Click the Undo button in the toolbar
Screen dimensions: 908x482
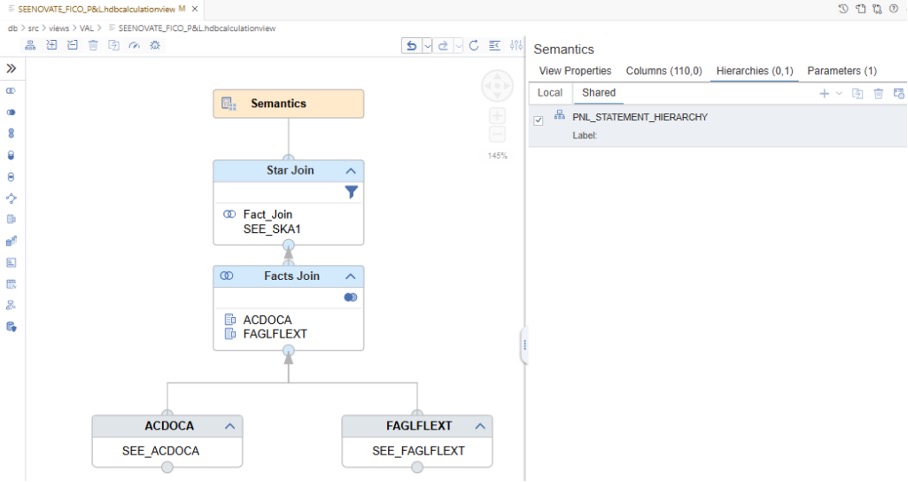coord(412,46)
